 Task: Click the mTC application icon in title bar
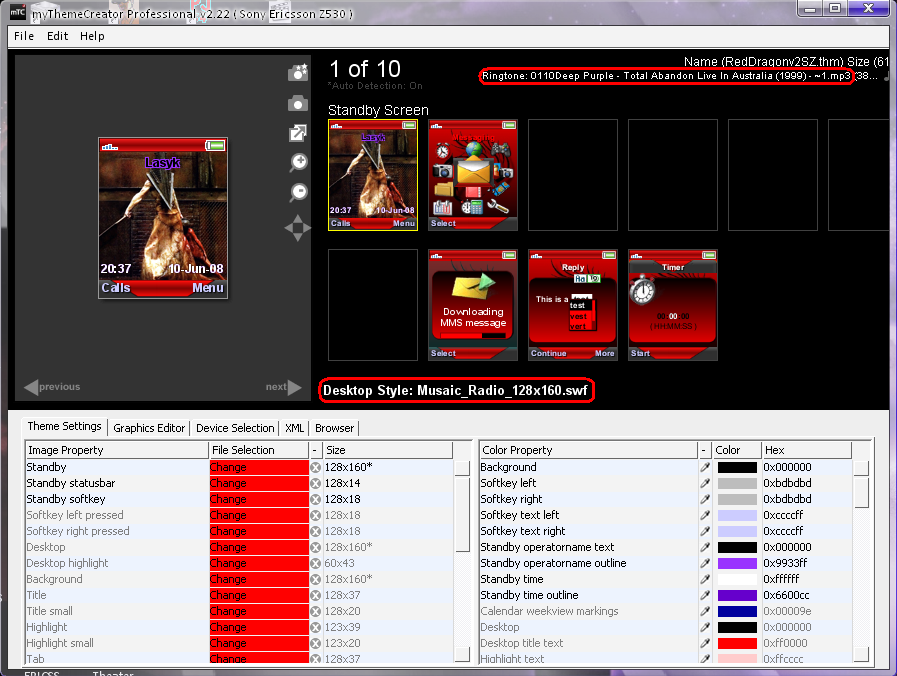tap(18, 13)
